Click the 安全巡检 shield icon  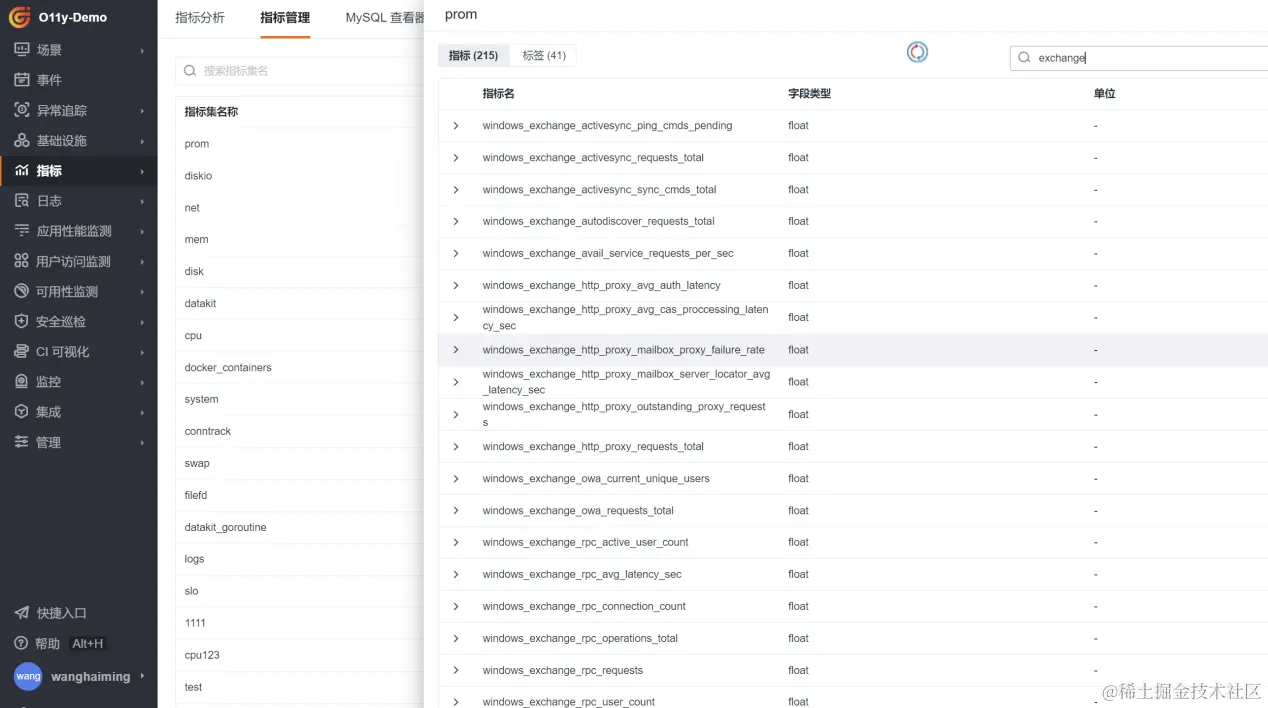21,321
